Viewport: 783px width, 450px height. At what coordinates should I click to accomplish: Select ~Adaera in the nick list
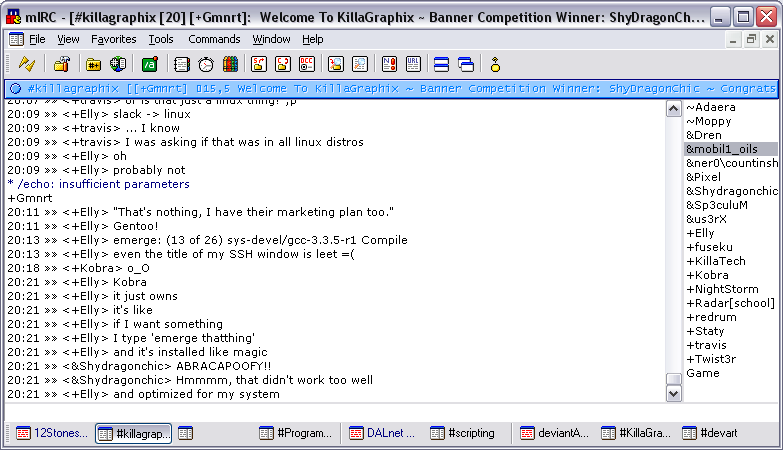(x=710, y=107)
